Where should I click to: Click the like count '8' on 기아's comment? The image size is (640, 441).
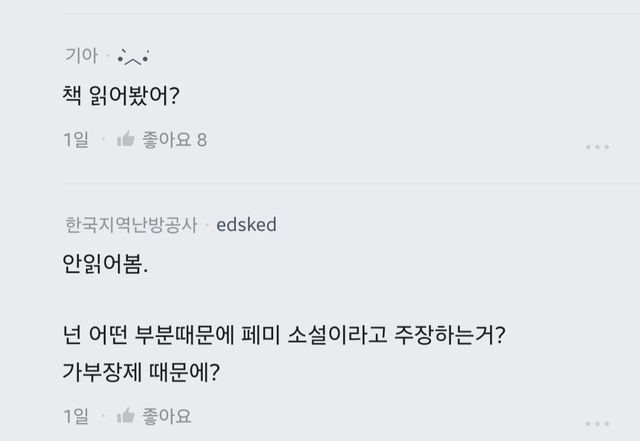tap(202, 140)
